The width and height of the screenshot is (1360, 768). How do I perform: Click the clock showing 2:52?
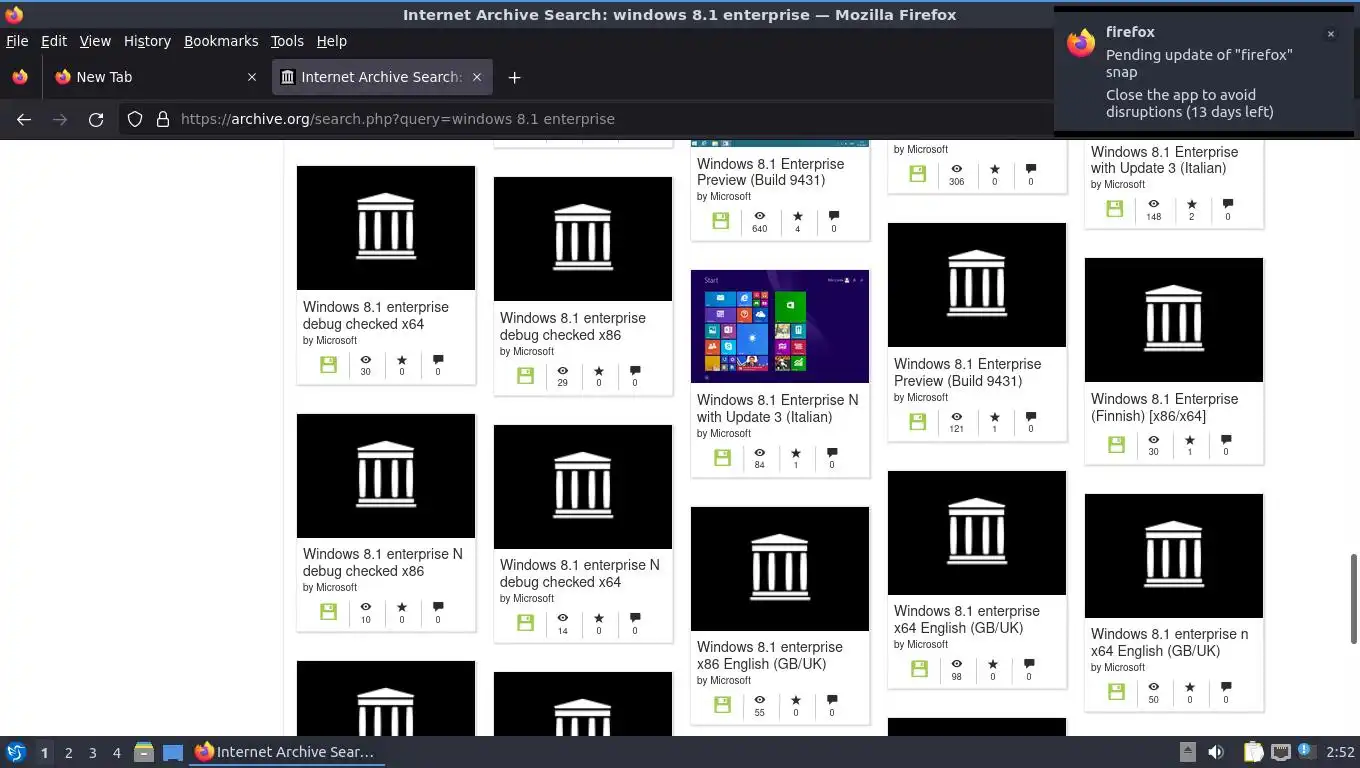pyautogui.click(x=1340, y=752)
